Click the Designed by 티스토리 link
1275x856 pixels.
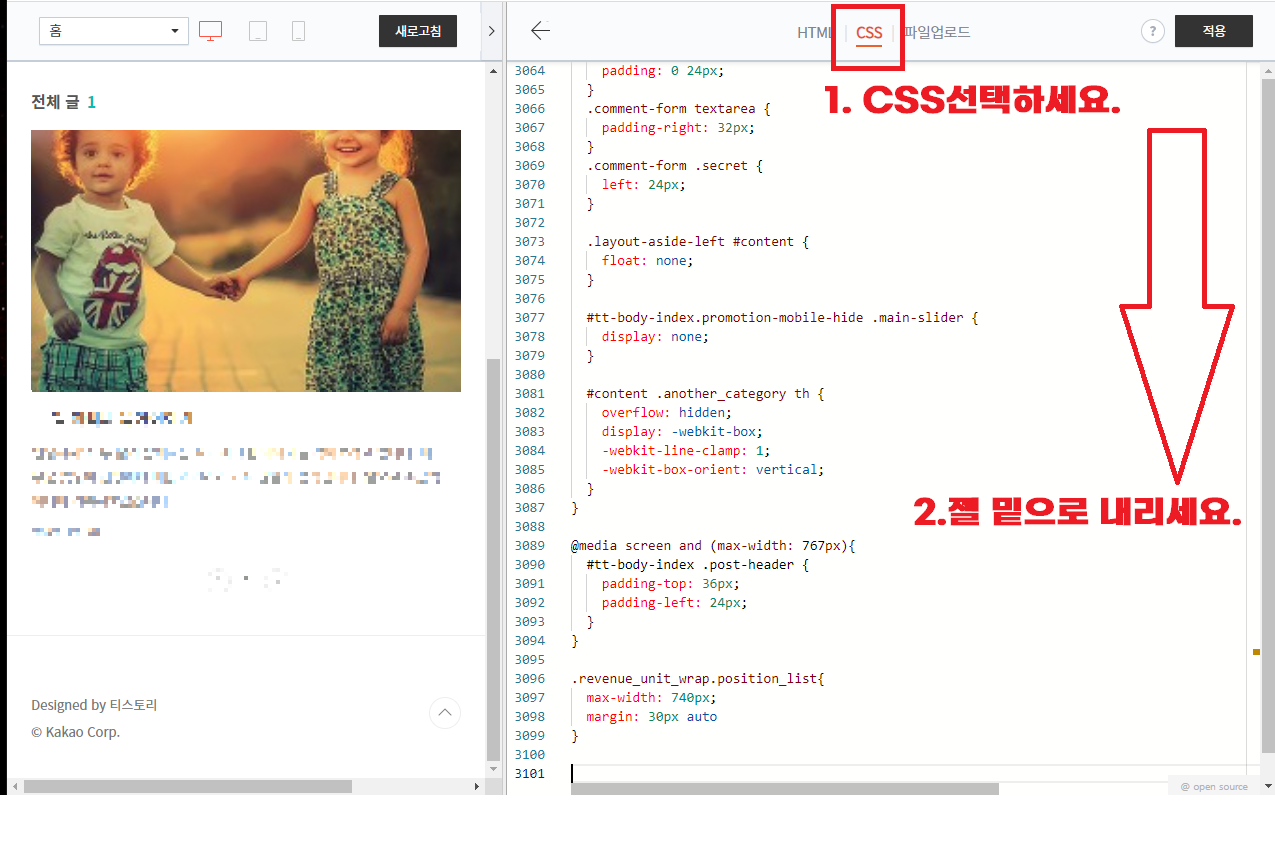coord(93,704)
